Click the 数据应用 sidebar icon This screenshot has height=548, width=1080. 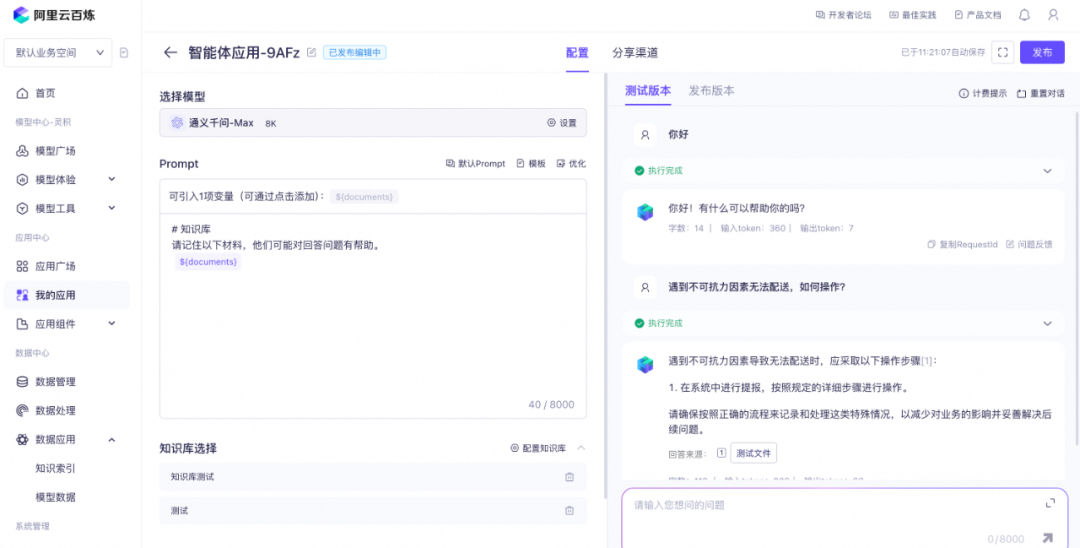point(22,439)
